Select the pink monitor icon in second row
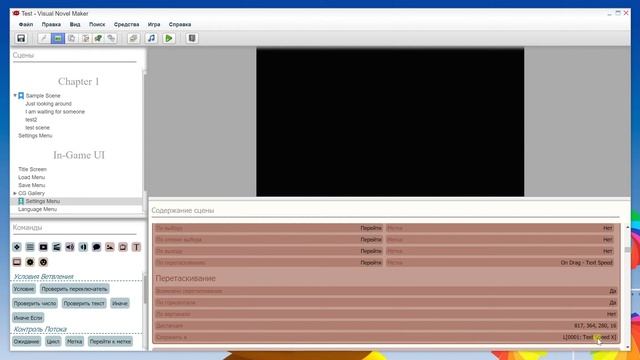The height and width of the screenshot is (360, 640). click(17, 262)
